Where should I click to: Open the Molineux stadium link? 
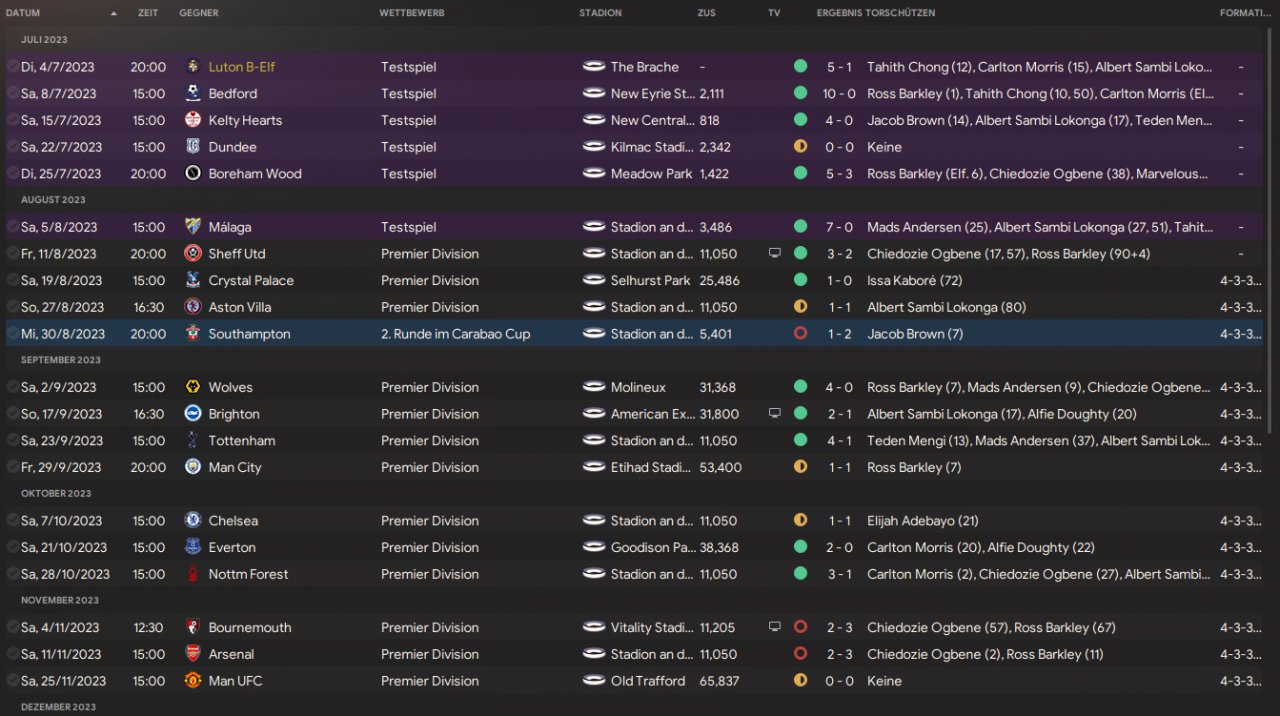[x=638, y=387]
